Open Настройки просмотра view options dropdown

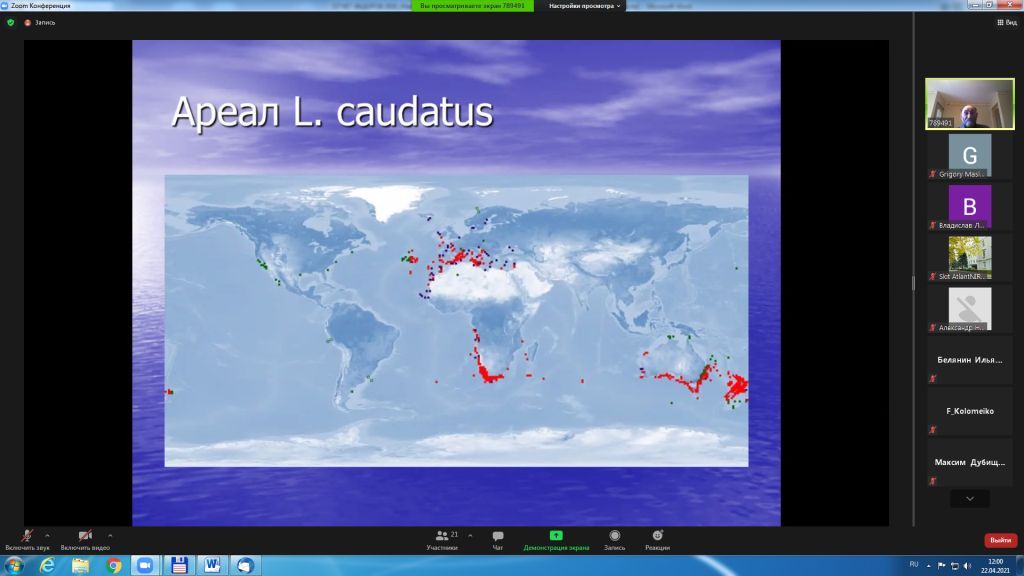pyautogui.click(x=585, y=5)
